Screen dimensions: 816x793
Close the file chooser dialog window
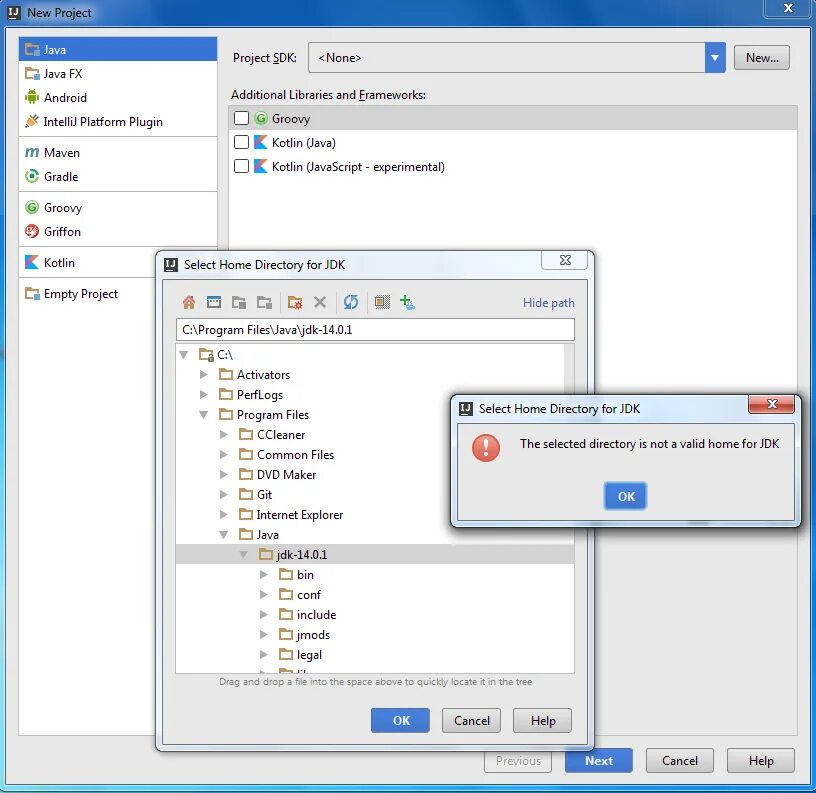(x=565, y=260)
